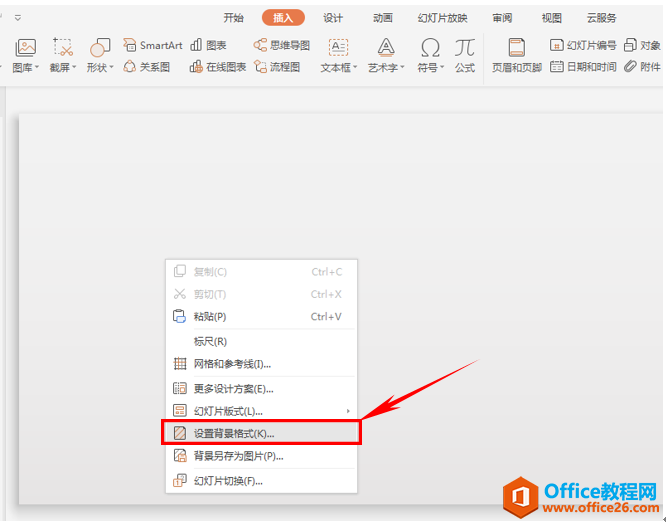Screen dimensions: 666x525
Task: Click the 页眉和页脚 header and footer icon
Action: point(516,54)
